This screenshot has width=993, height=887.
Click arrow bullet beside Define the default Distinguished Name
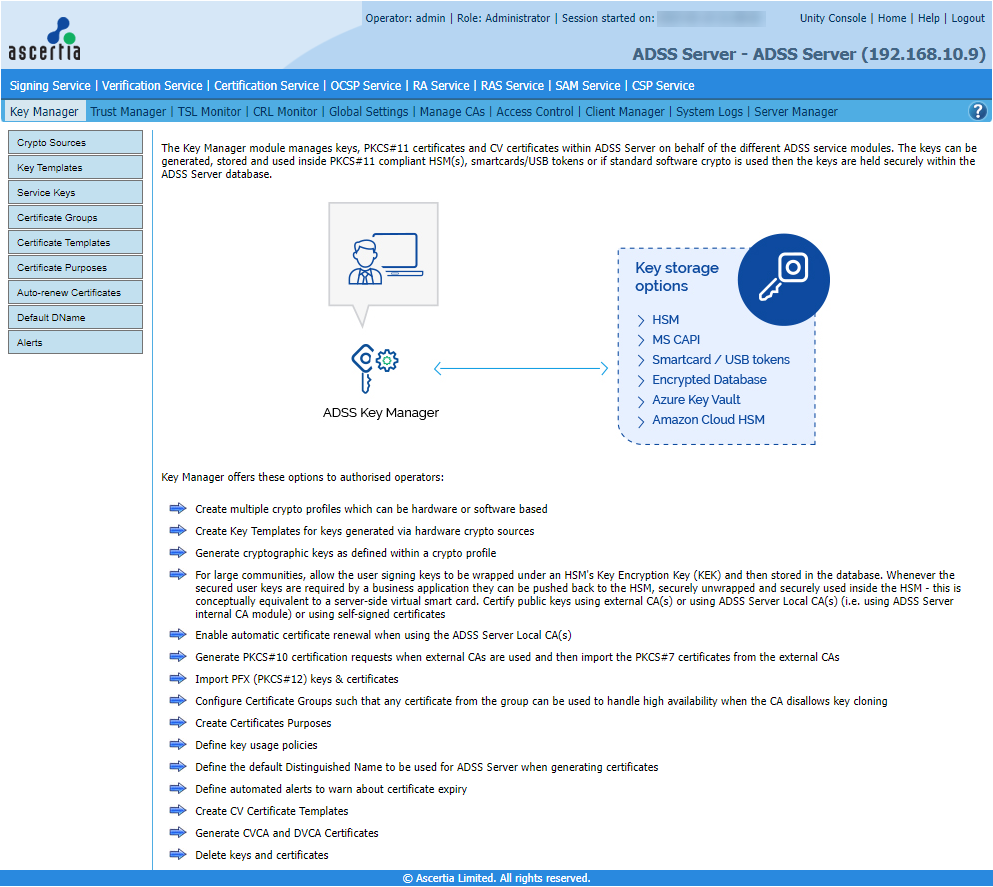tap(178, 767)
